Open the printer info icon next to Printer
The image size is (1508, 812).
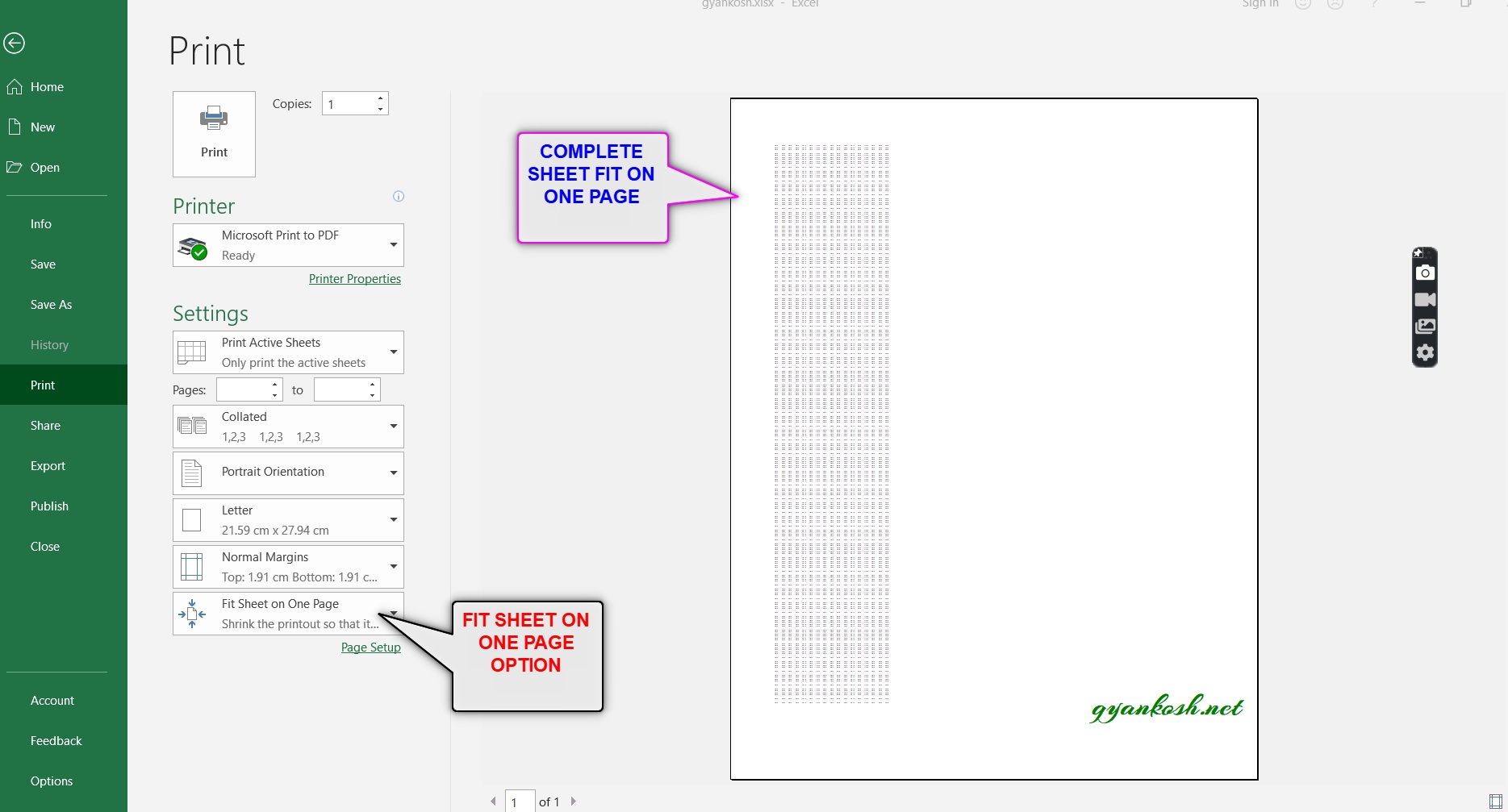click(399, 196)
